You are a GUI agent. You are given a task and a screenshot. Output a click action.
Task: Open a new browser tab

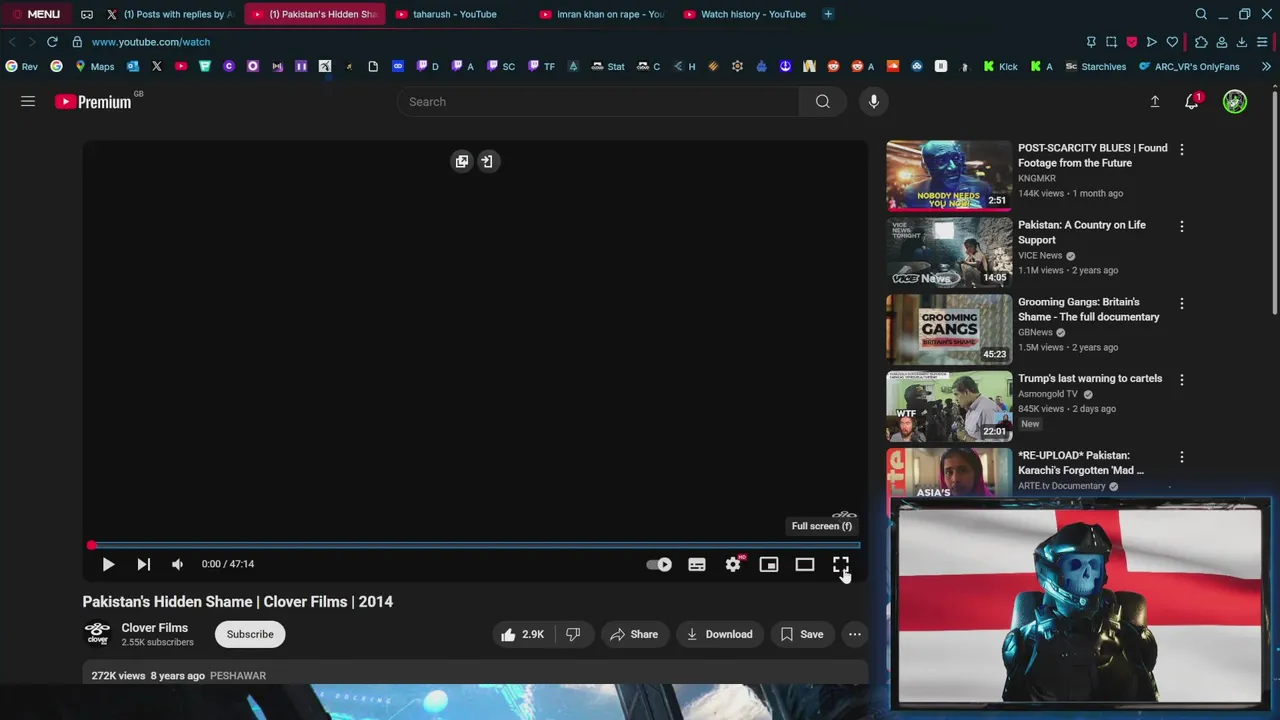tap(828, 14)
